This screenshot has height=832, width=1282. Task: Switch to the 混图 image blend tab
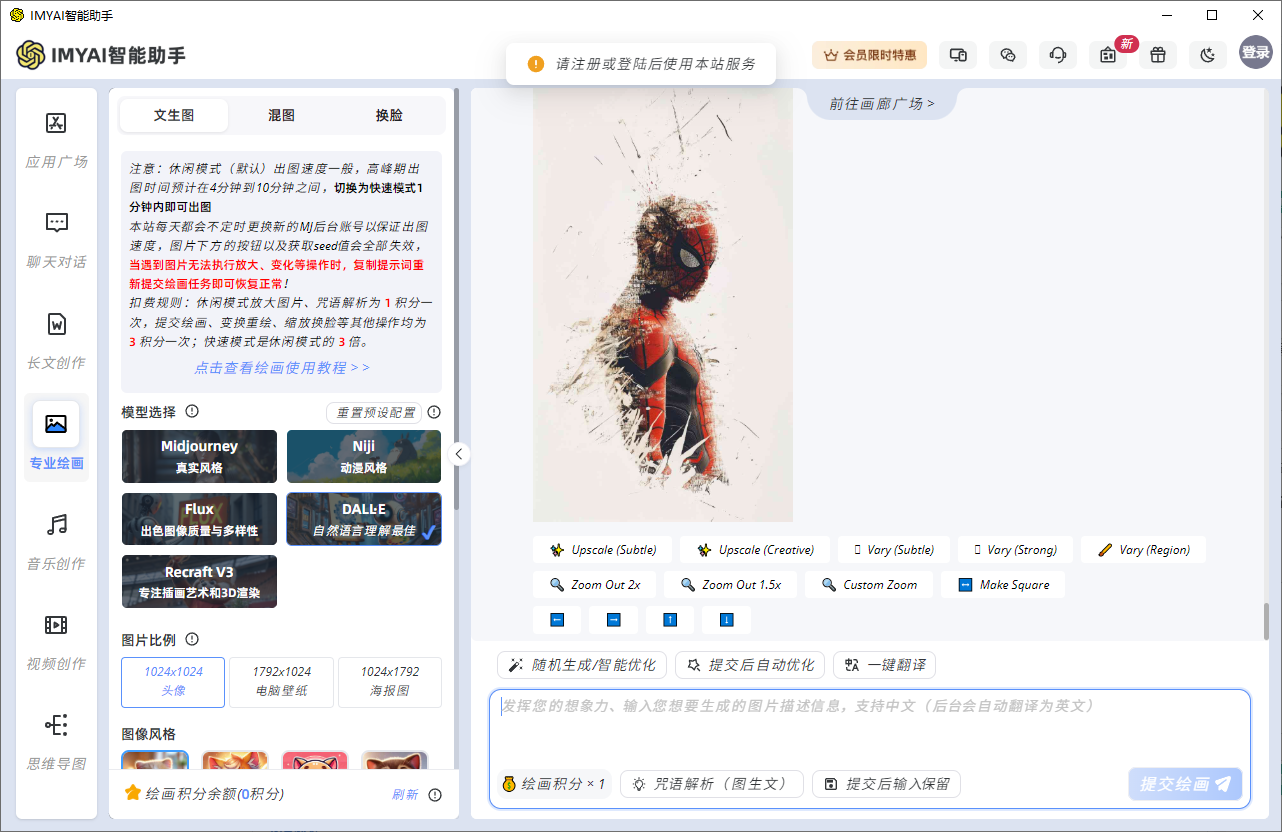(282, 116)
